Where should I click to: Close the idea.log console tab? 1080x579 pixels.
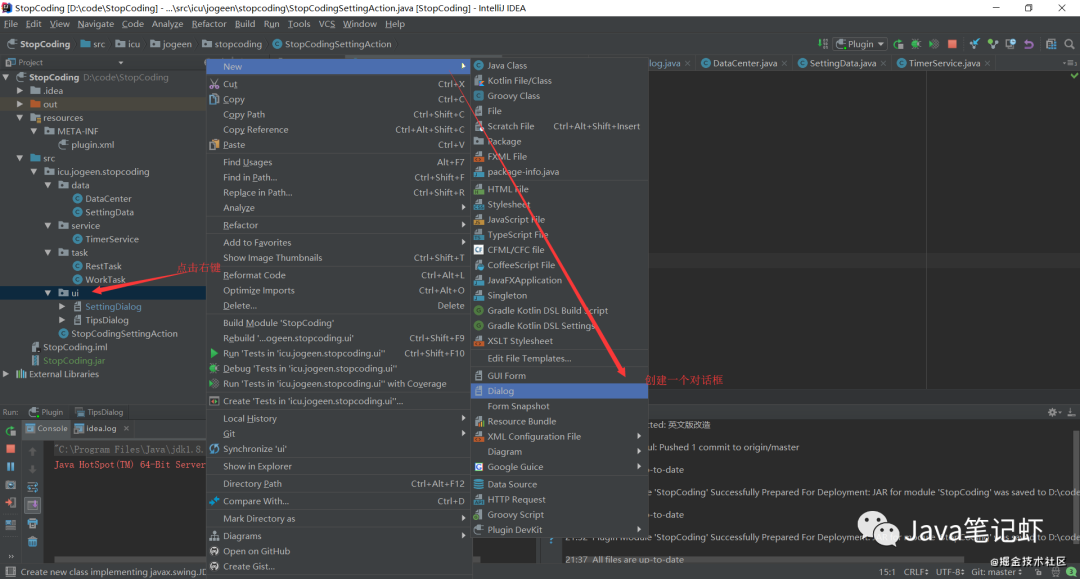click(126, 428)
